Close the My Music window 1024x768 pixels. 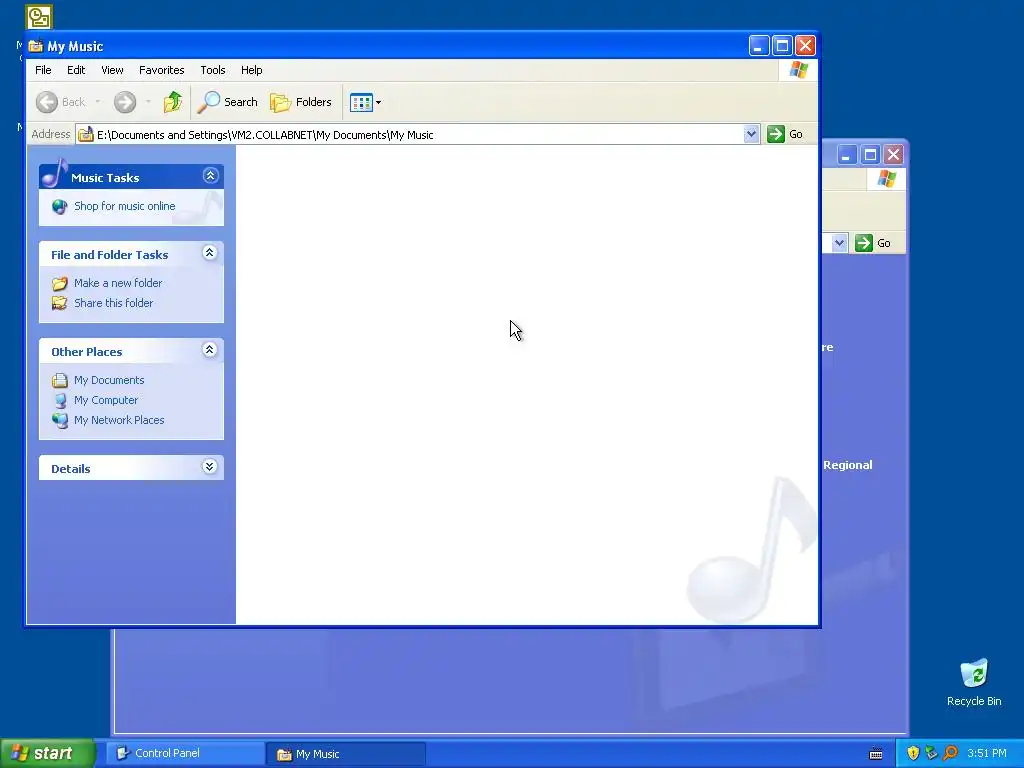pos(805,46)
